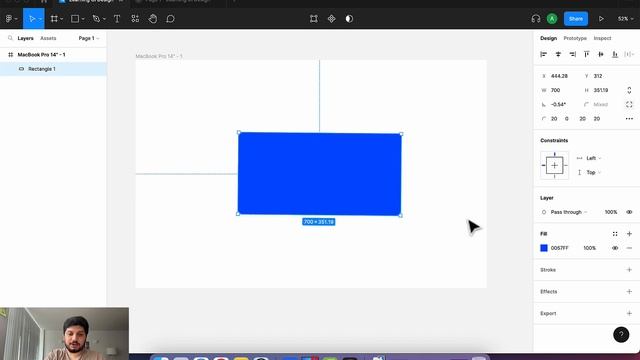This screenshot has width=640, height=360.
Task: Switch to the Layers tab
Action: pyautogui.click(x=25, y=38)
